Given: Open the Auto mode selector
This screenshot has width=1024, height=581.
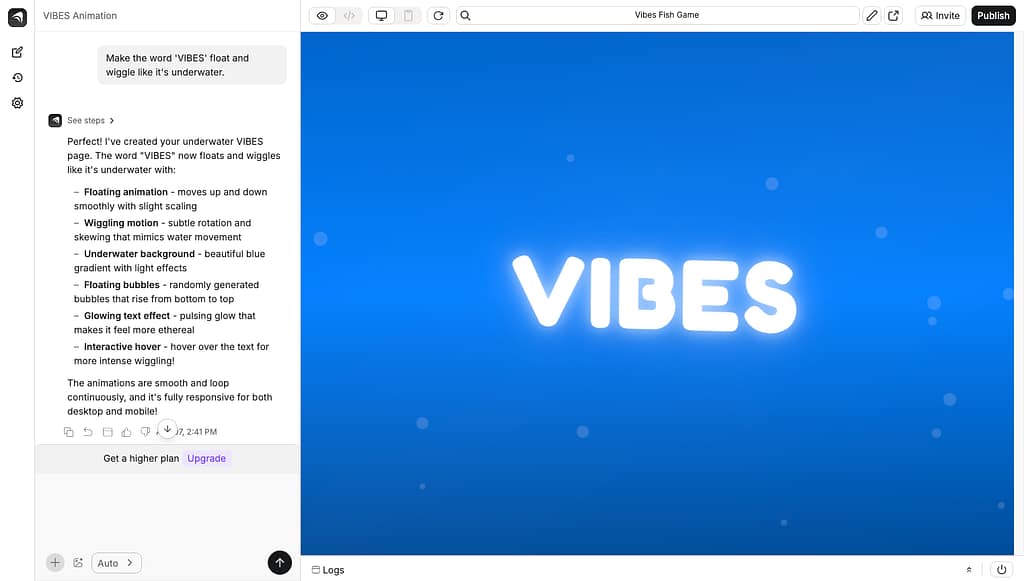Looking at the screenshot, I should [x=116, y=563].
